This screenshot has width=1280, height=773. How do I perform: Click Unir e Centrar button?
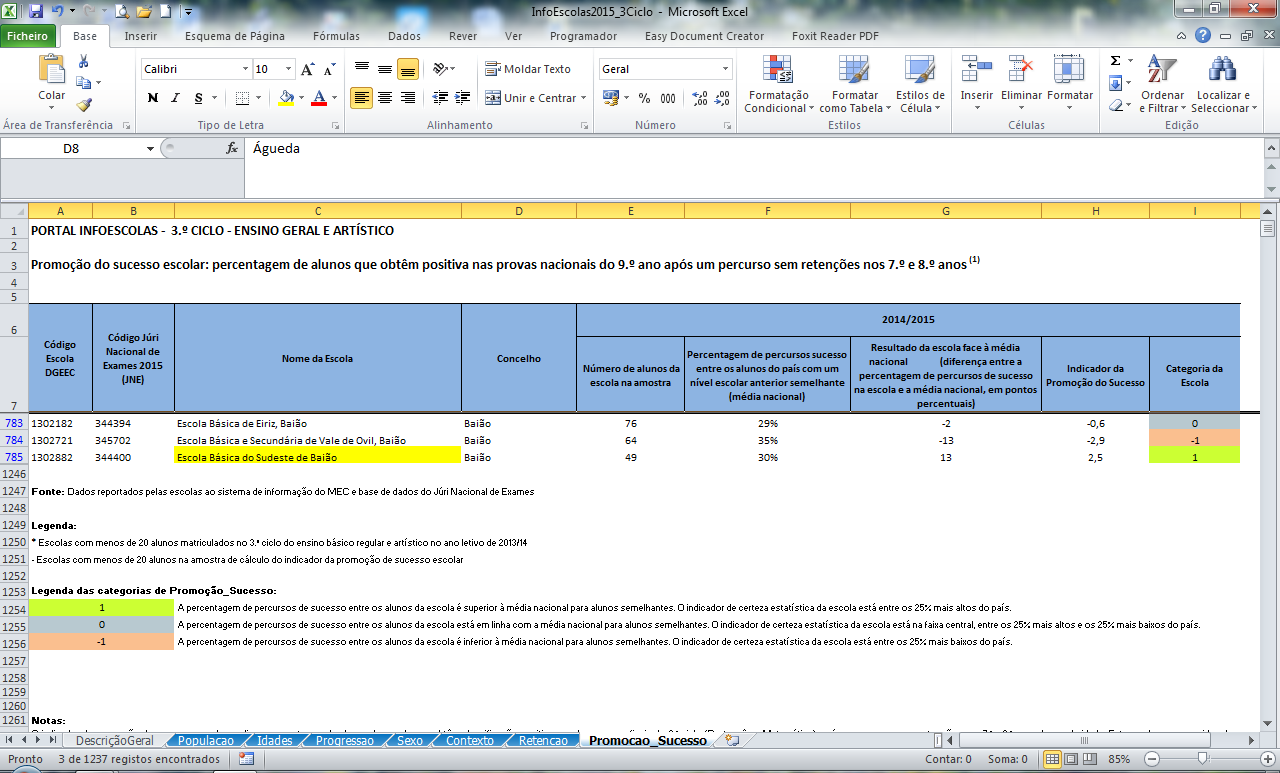click(x=531, y=98)
